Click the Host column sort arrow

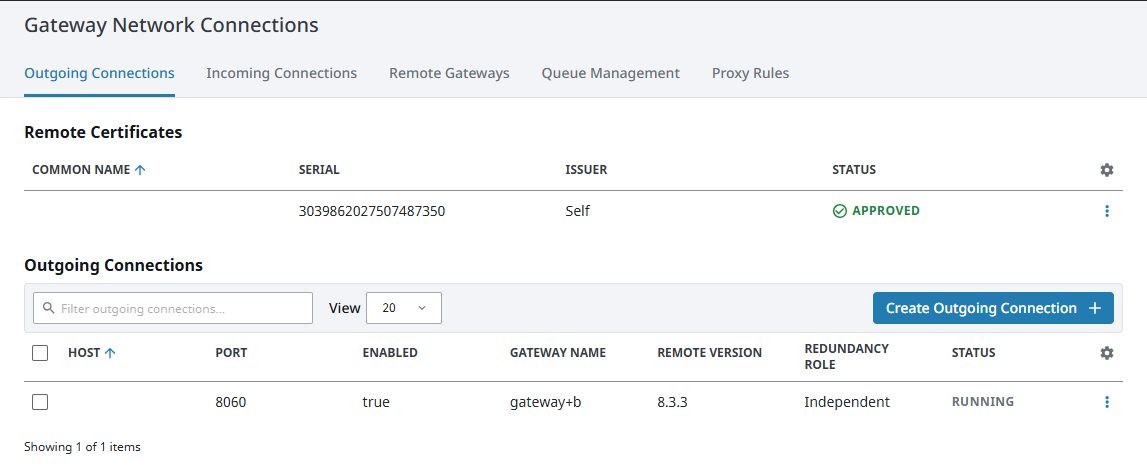click(x=110, y=353)
